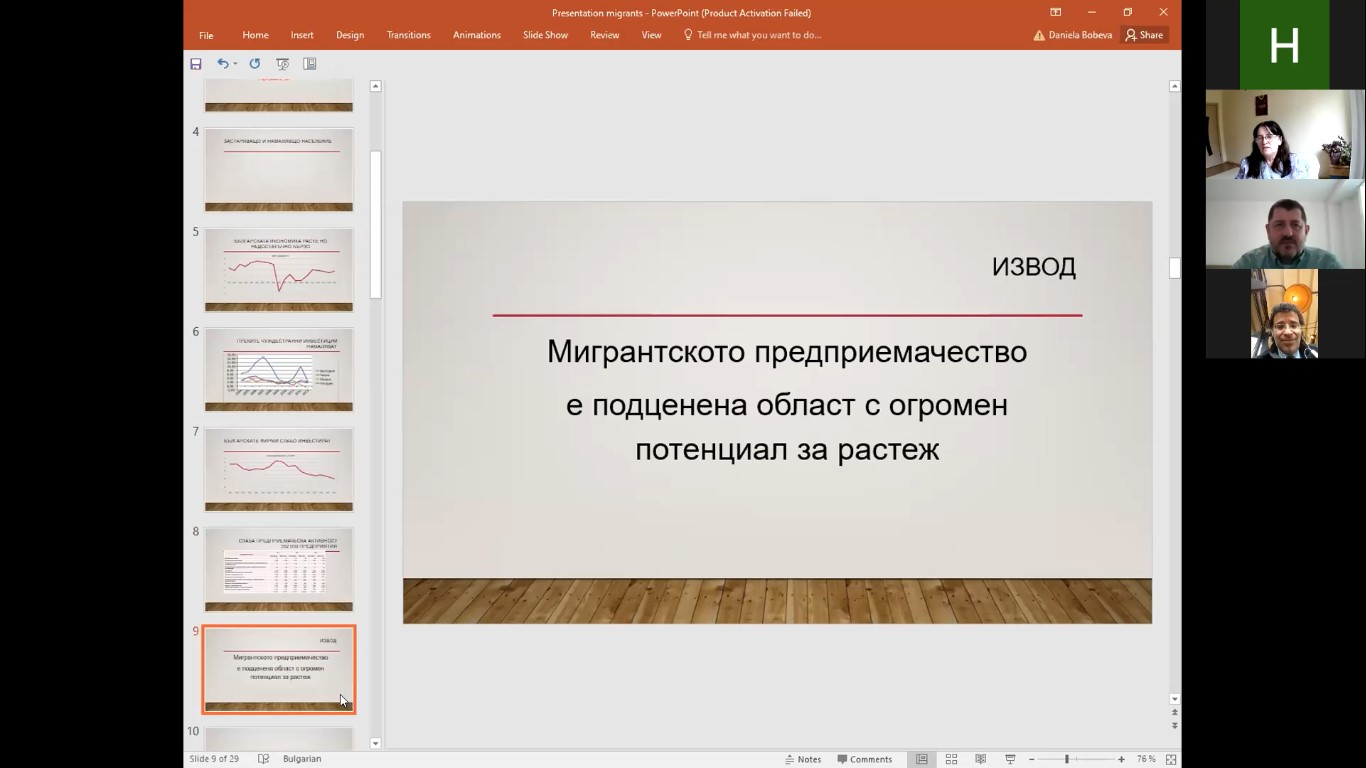Click the 76 % zoom level
The image size is (1366, 768).
point(1146,759)
